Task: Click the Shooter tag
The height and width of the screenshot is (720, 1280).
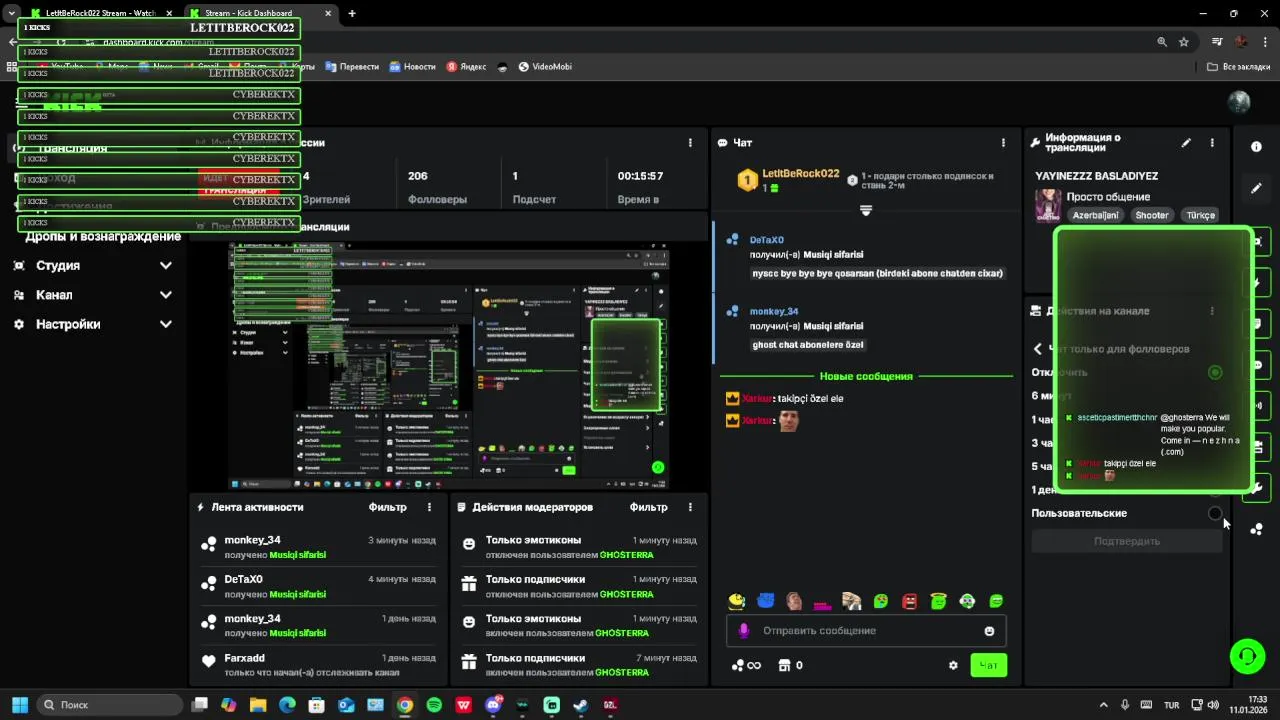Action: tap(1152, 215)
